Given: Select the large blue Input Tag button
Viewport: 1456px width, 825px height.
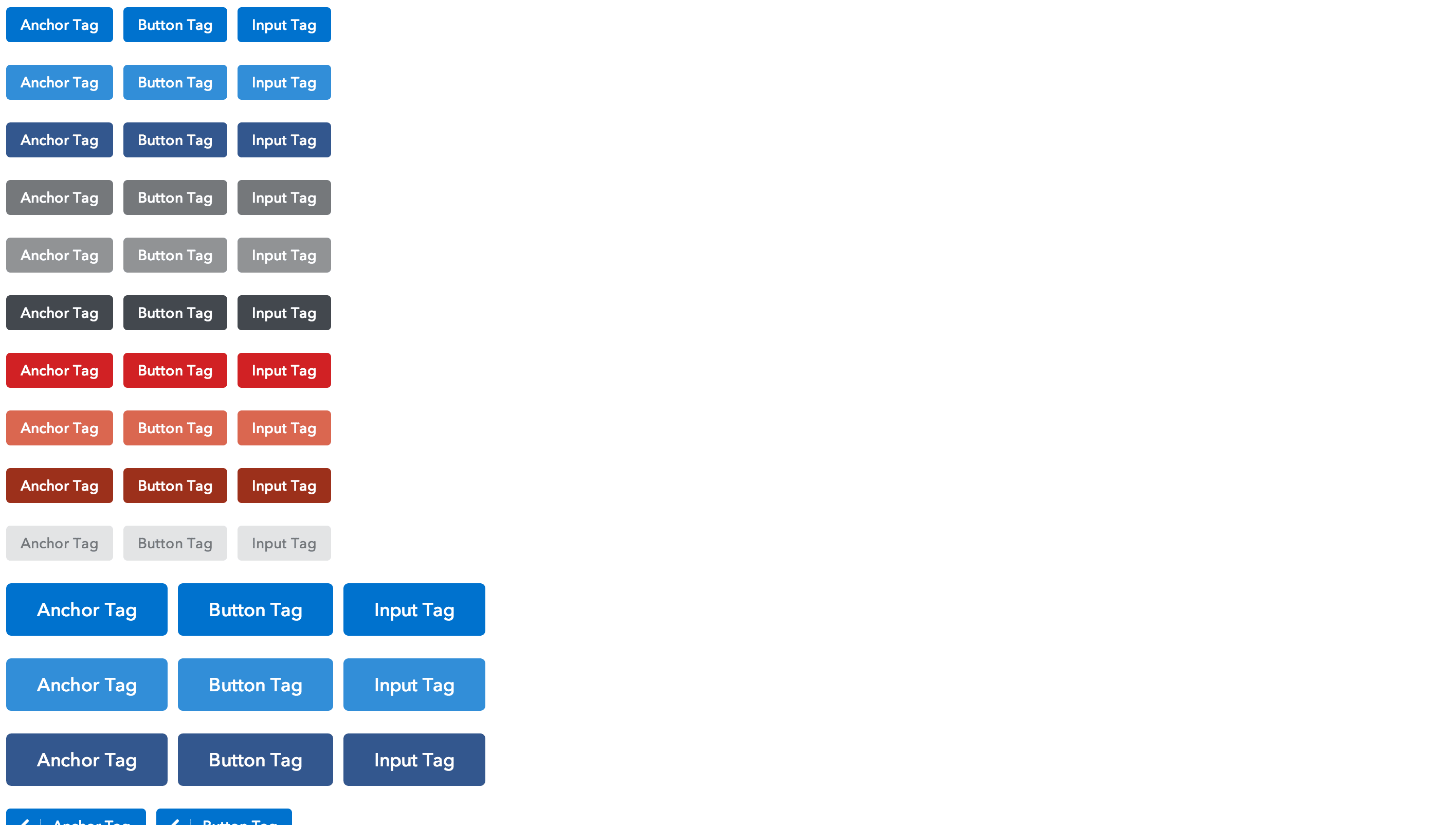Looking at the screenshot, I should coord(414,609).
